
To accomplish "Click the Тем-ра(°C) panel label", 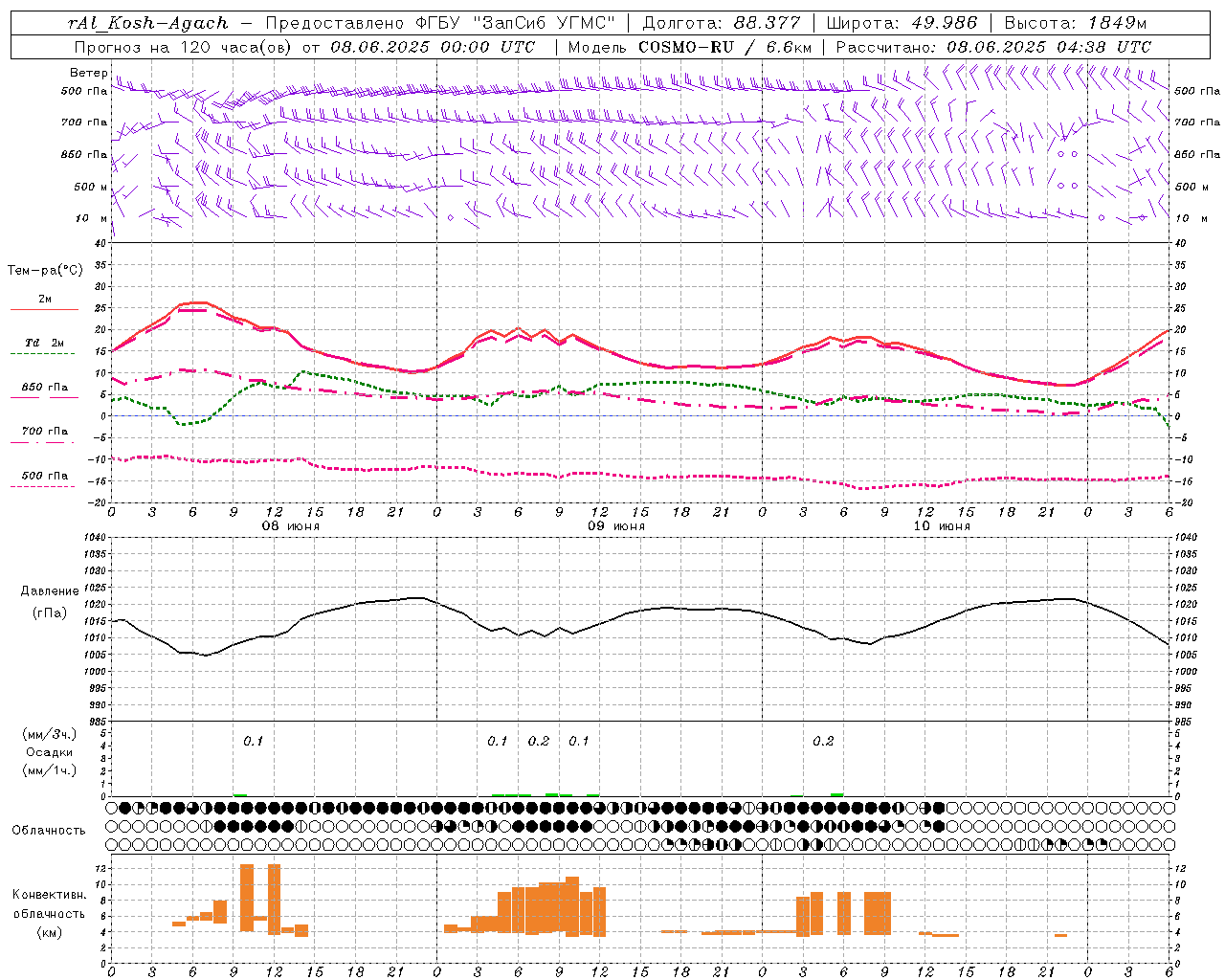I will pyautogui.click(x=45, y=271).
